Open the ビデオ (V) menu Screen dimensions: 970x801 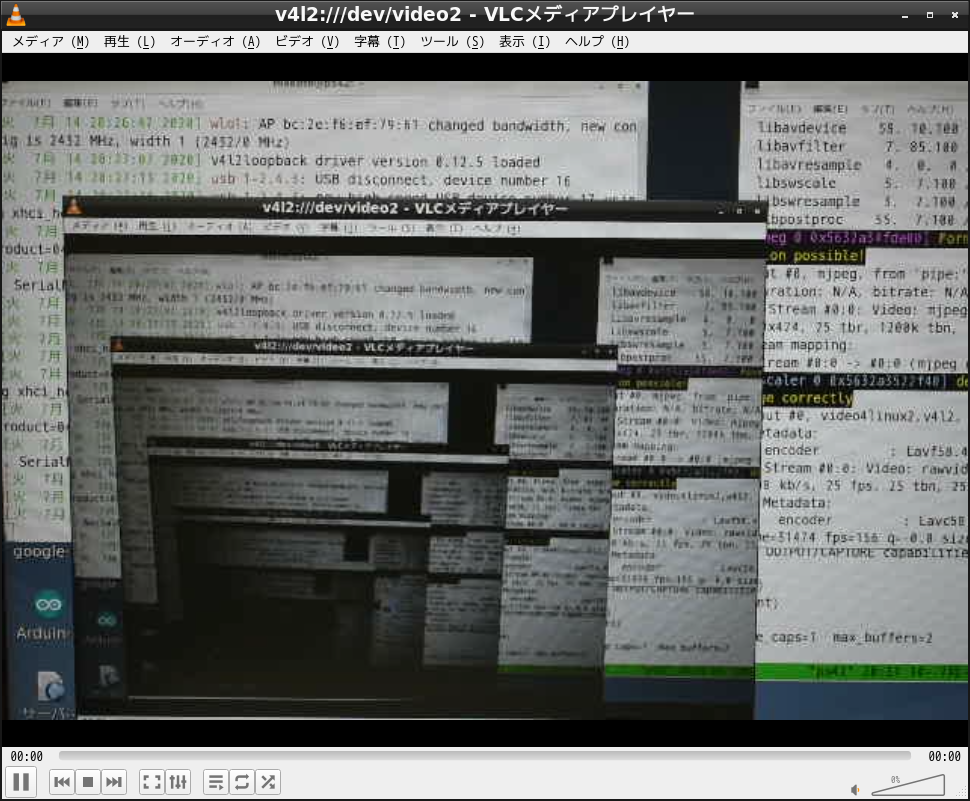click(307, 41)
